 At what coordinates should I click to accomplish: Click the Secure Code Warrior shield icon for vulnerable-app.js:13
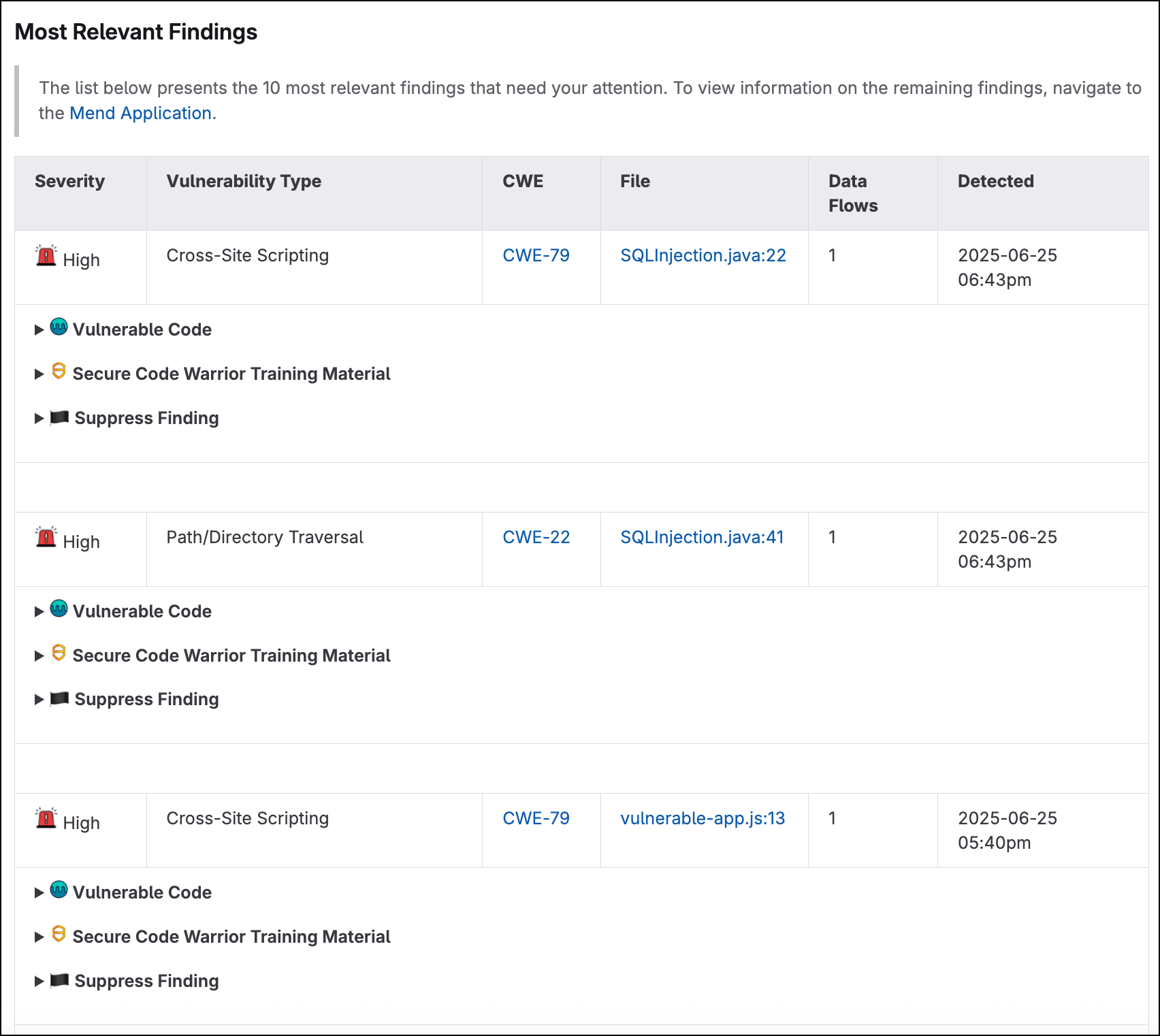click(x=59, y=935)
